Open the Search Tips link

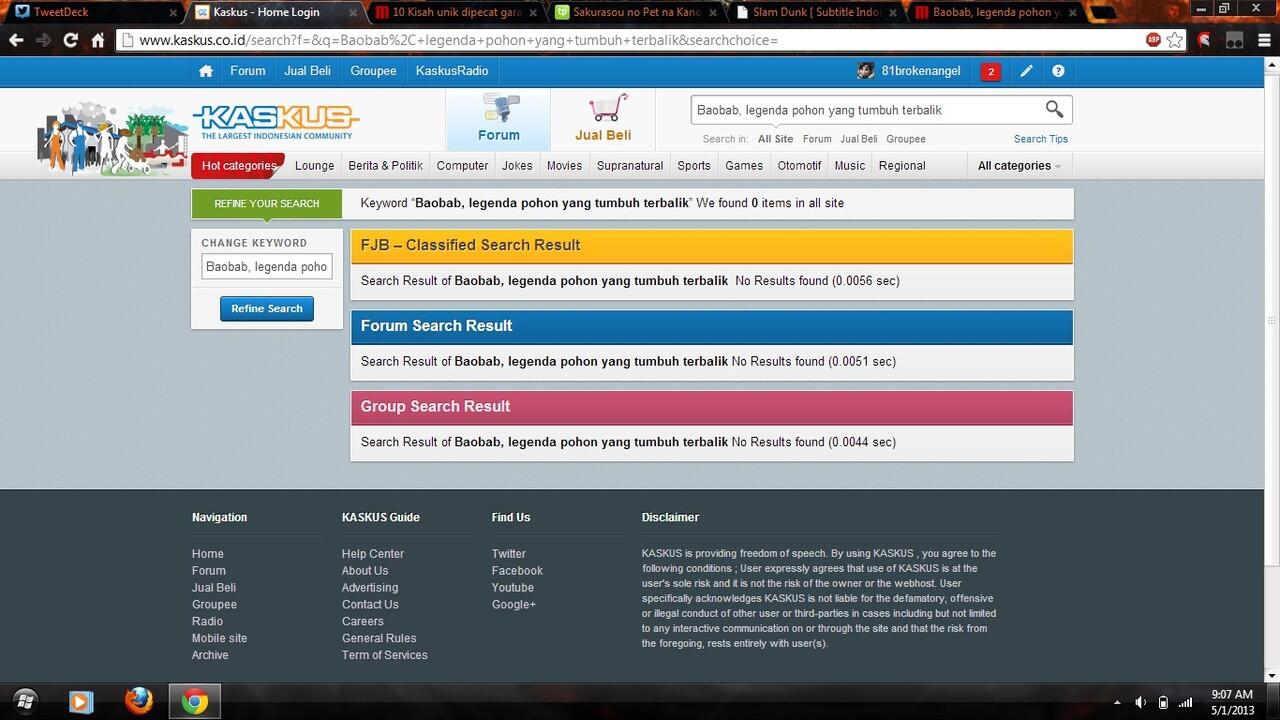(x=1040, y=139)
